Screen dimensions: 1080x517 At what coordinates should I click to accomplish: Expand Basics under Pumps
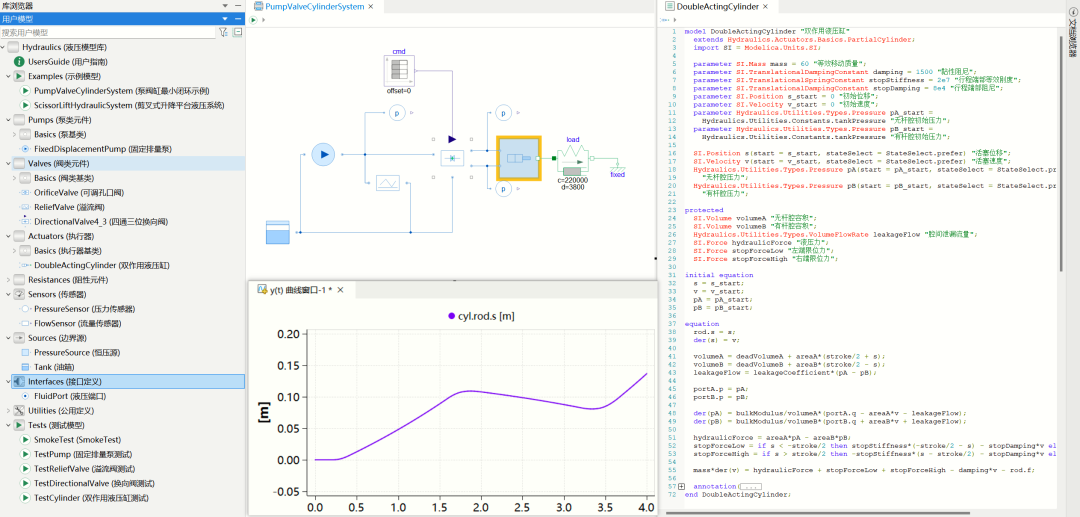coord(14,134)
